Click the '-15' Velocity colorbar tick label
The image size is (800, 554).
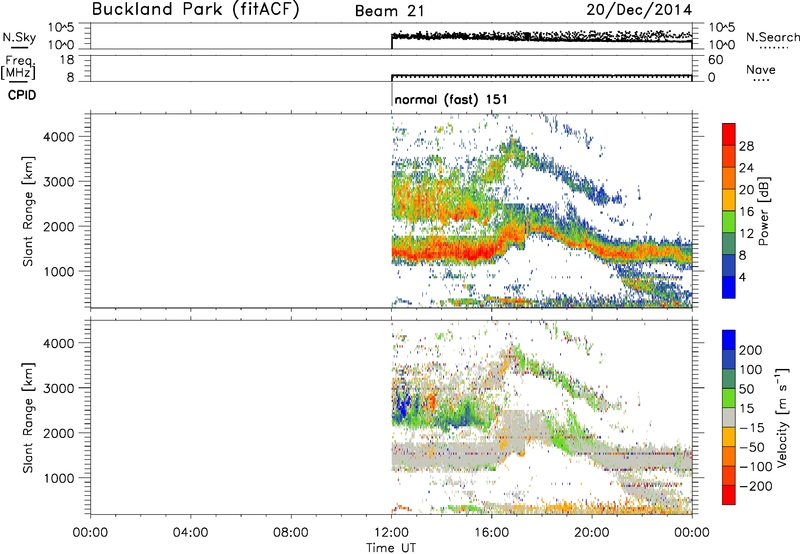752,428
